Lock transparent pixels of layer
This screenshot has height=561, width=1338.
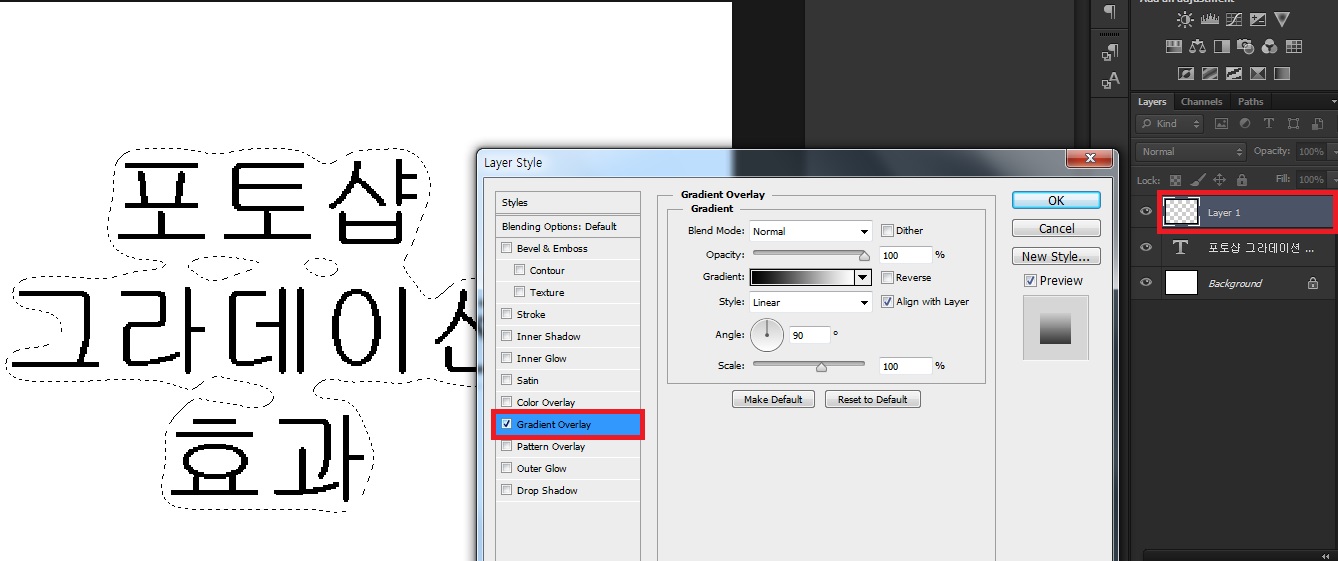pyautogui.click(x=1175, y=180)
